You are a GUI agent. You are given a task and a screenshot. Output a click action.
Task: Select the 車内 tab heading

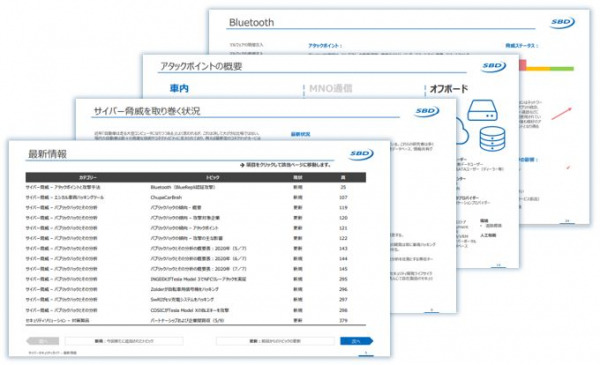(179, 89)
